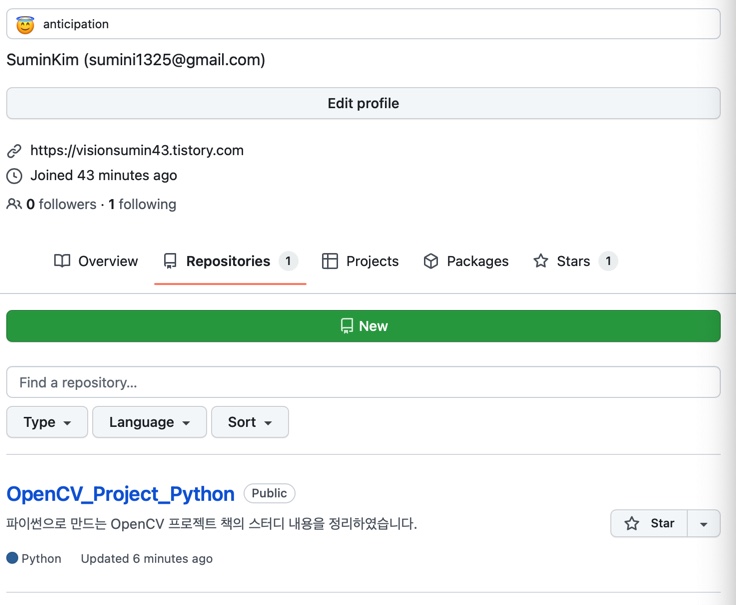736x605 pixels.
Task: Open the OpenCV_Project_Python repository
Action: pos(121,494)
